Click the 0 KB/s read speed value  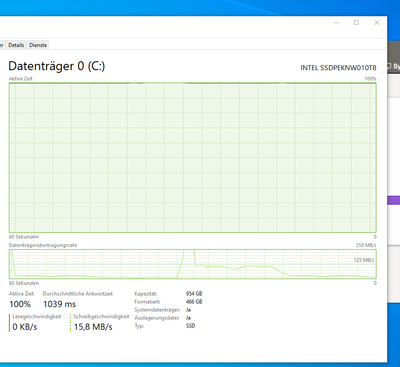25,327
